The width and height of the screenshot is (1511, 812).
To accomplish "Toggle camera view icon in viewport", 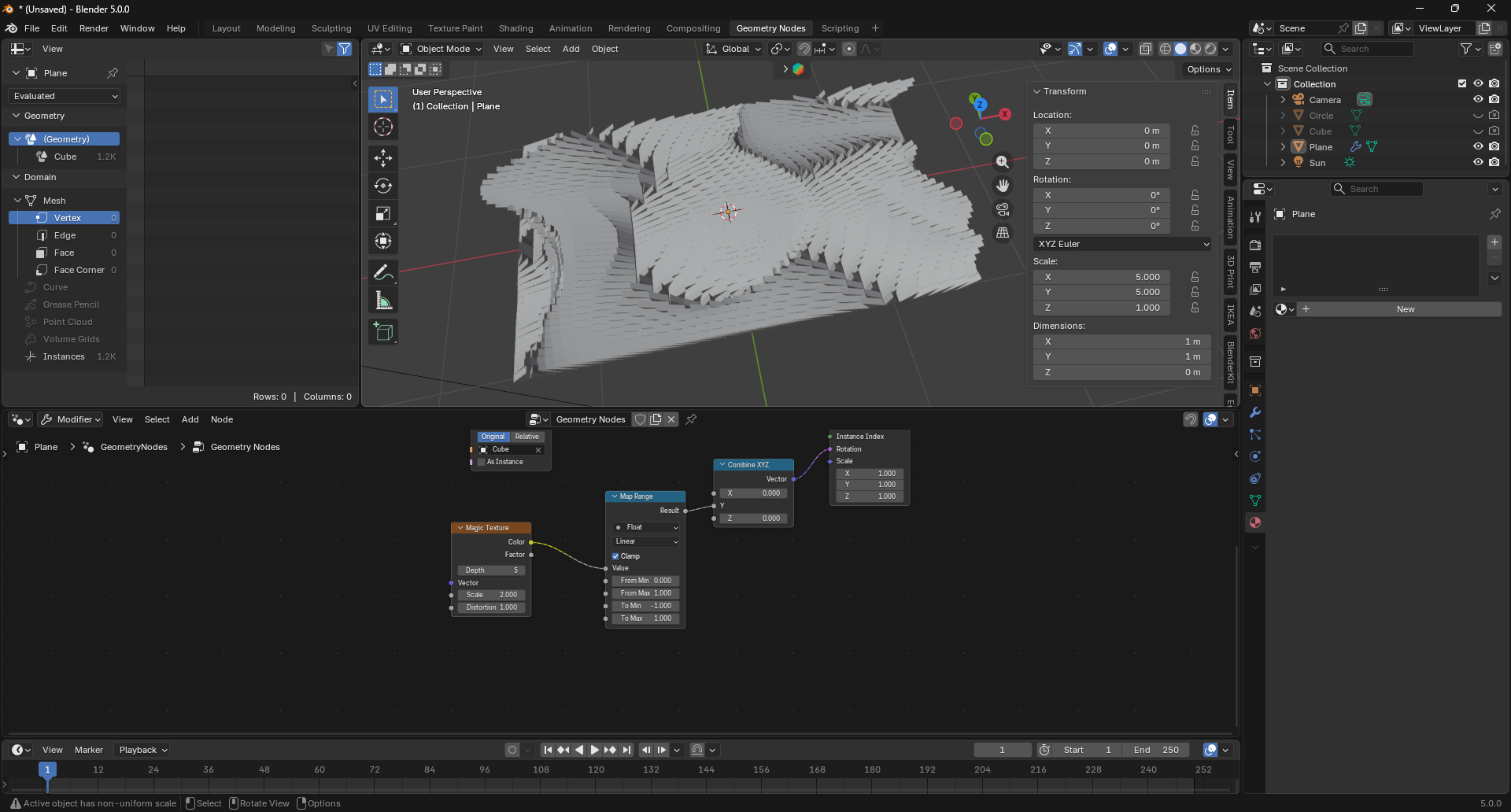I will pyautogui.click(x=1002, y=210).
